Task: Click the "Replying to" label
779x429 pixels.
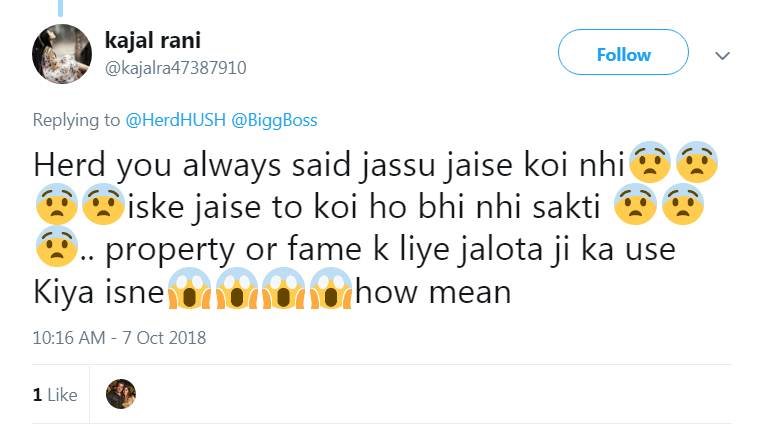Action: click(77, 120)
